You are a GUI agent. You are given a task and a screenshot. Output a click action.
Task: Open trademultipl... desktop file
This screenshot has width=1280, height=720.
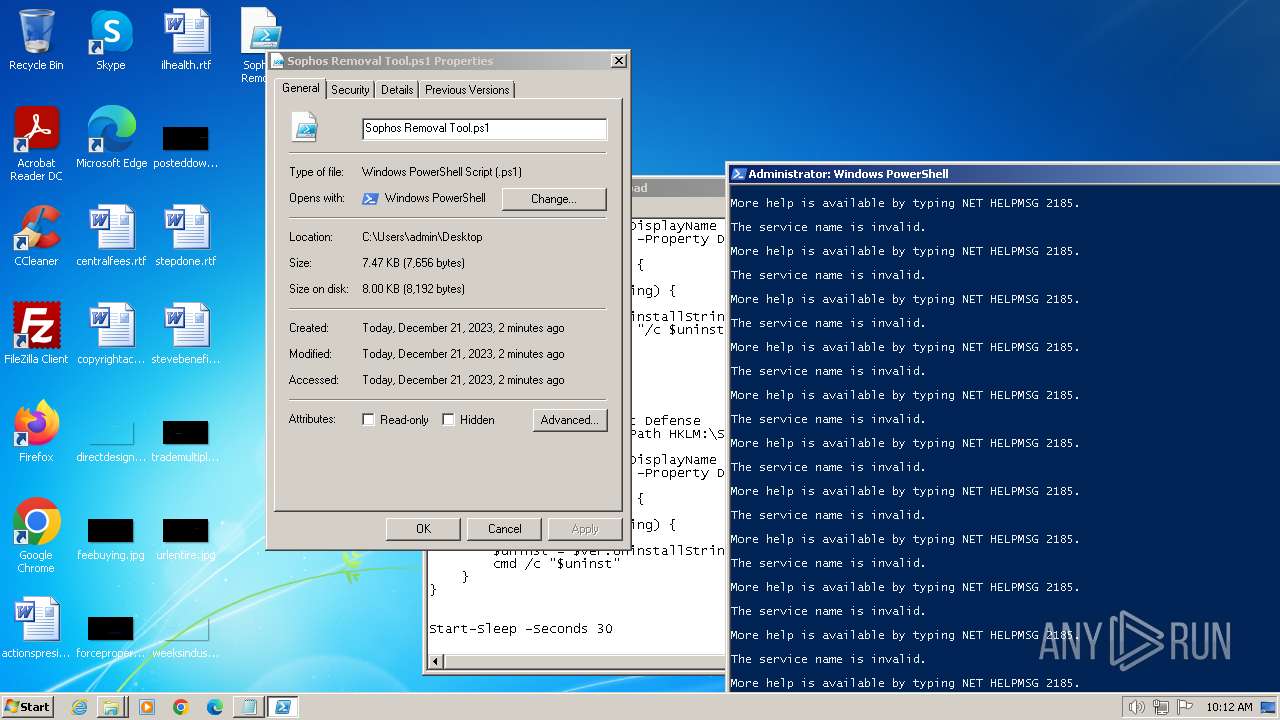coord(186,440)
